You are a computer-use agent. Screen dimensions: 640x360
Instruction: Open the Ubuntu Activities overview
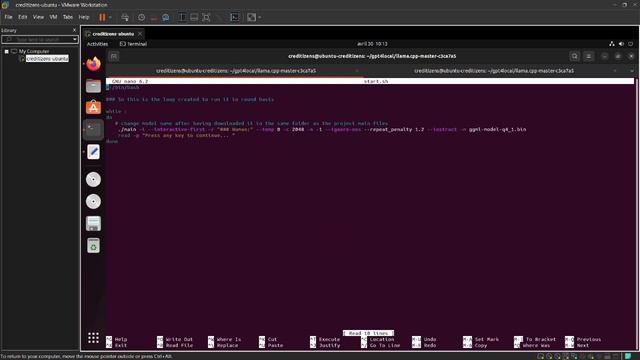(x=97, y=44)
